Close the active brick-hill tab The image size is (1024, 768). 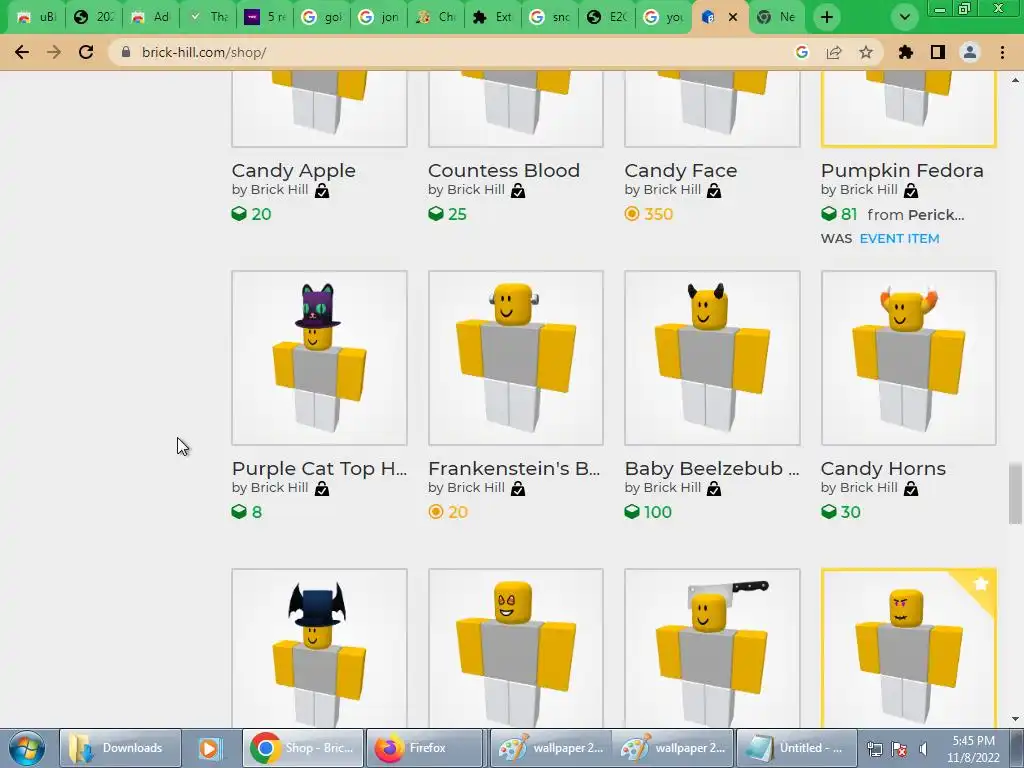point(733,17)
